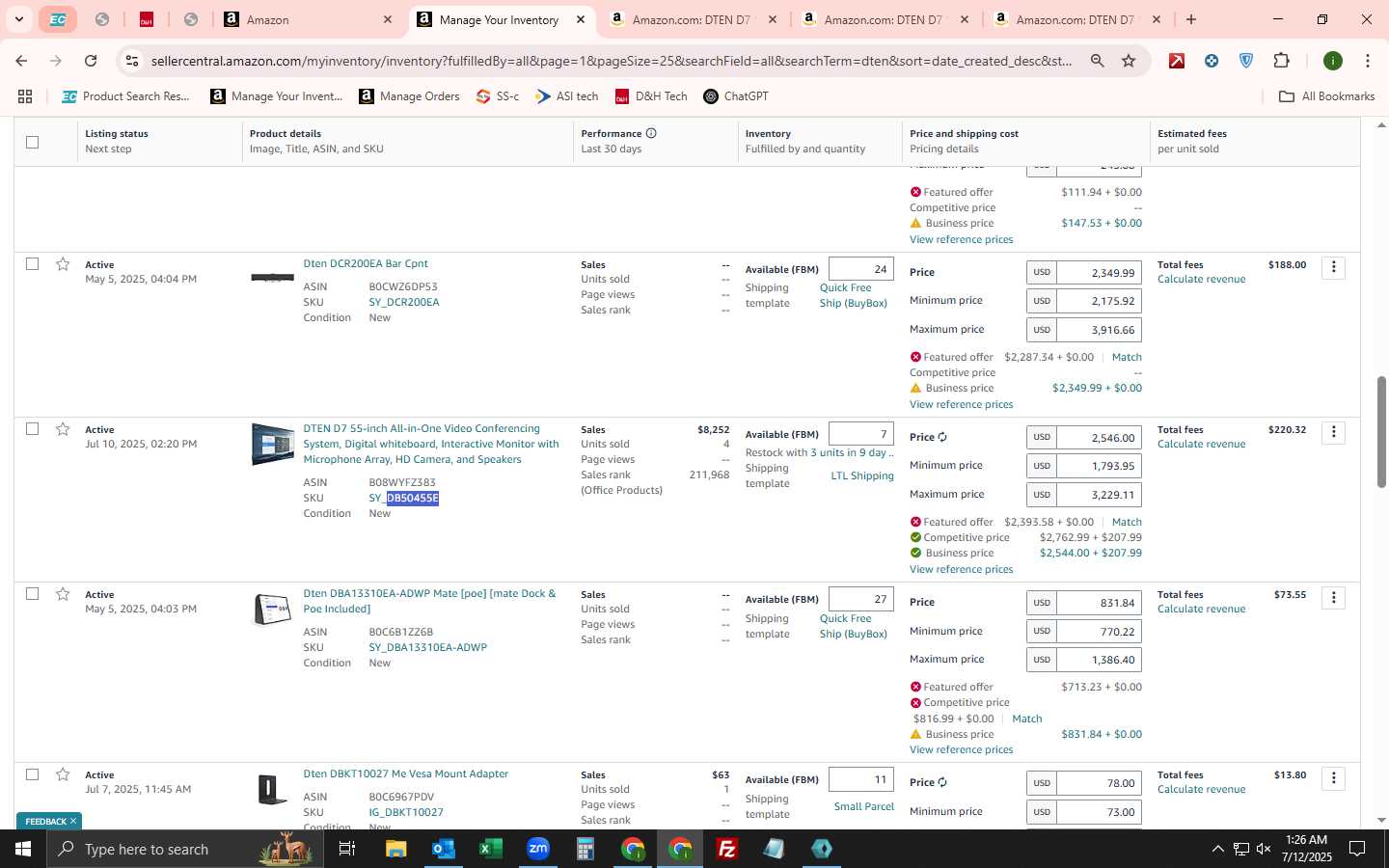The image size is (1389, 868).
Task: Open the Product Search Res... bookmark
Action: [125, 96]
